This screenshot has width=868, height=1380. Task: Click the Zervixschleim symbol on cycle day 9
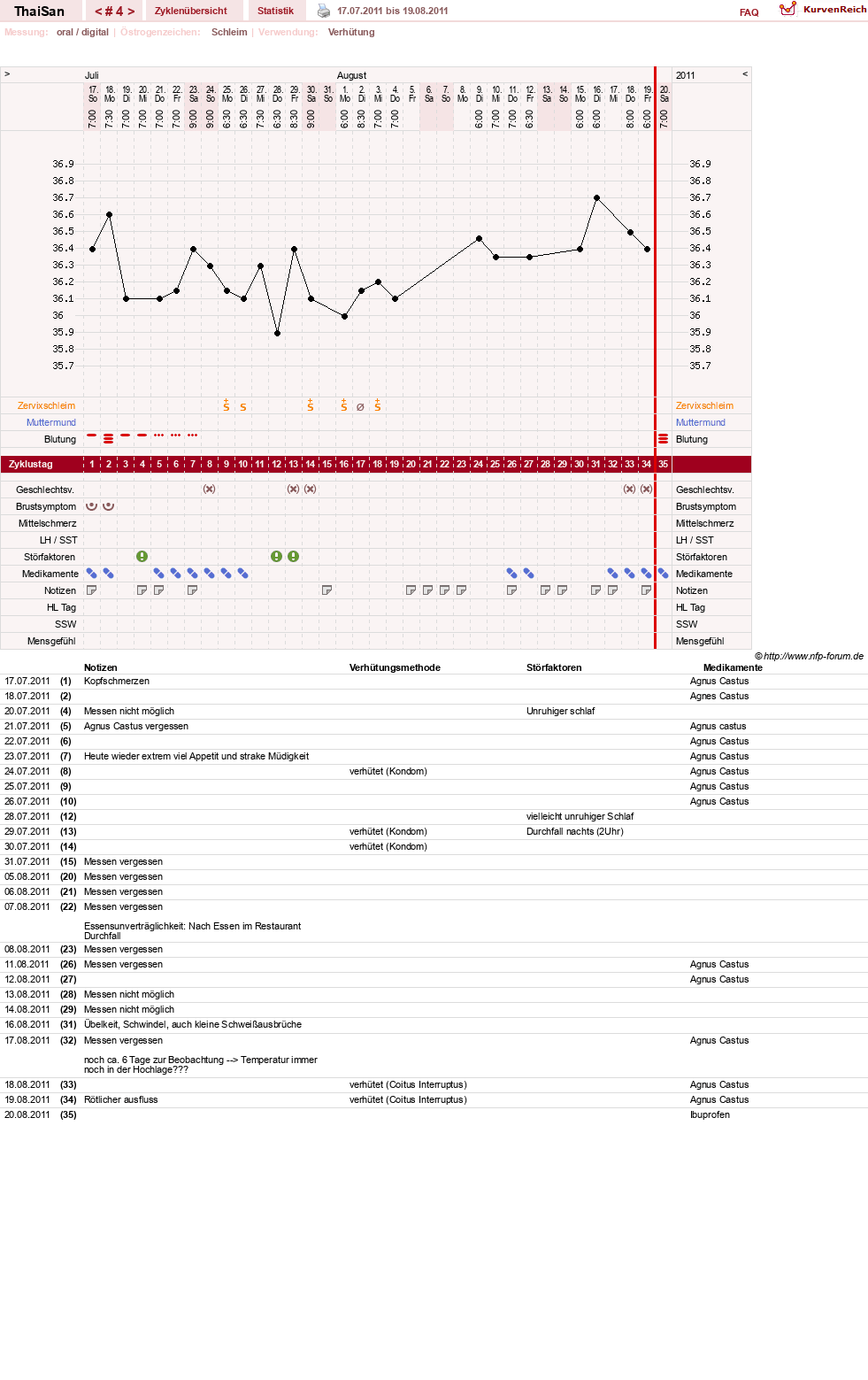click(227, 405)
